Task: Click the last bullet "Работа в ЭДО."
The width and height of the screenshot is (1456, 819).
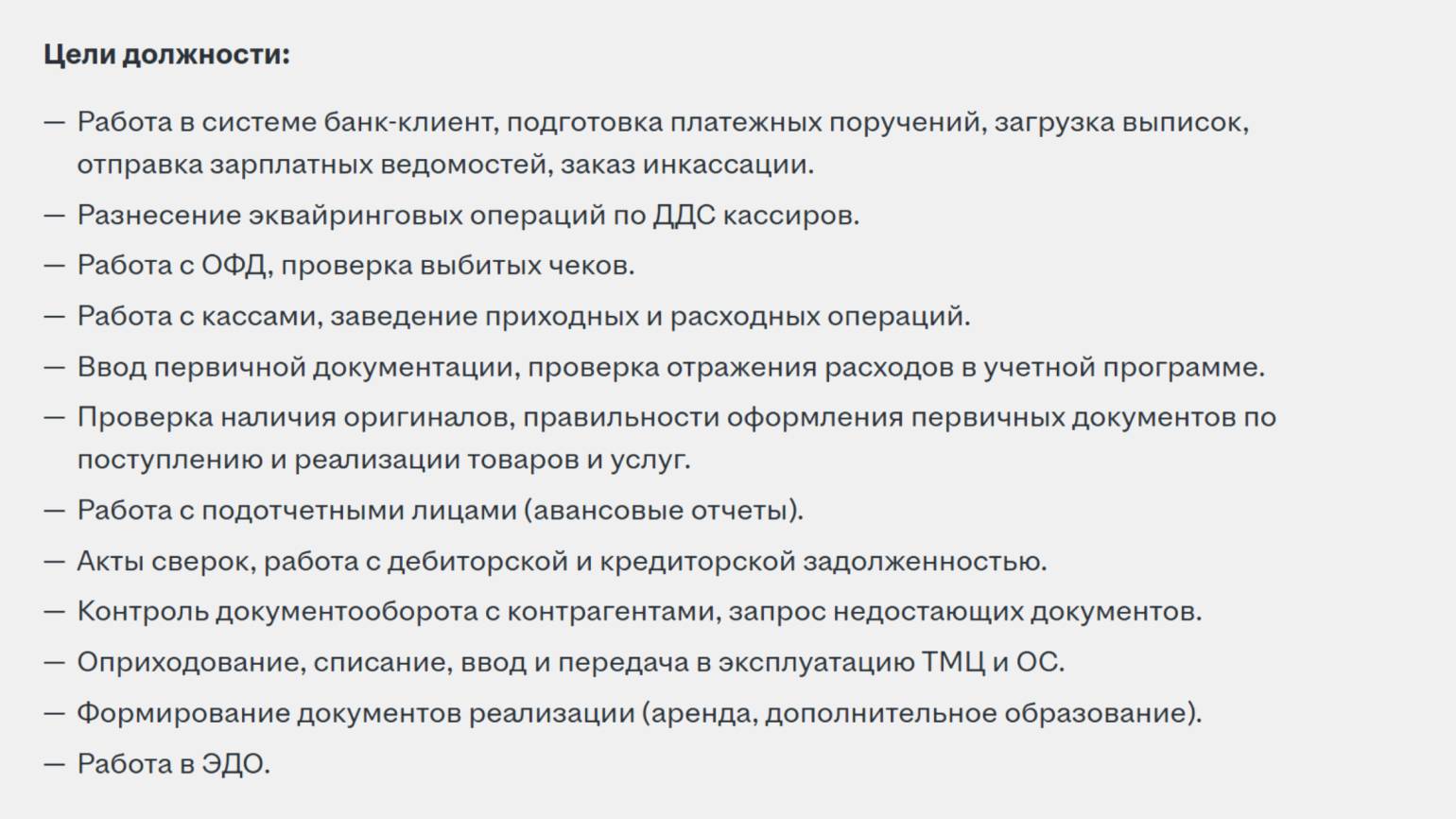Action: coord(173,764)
